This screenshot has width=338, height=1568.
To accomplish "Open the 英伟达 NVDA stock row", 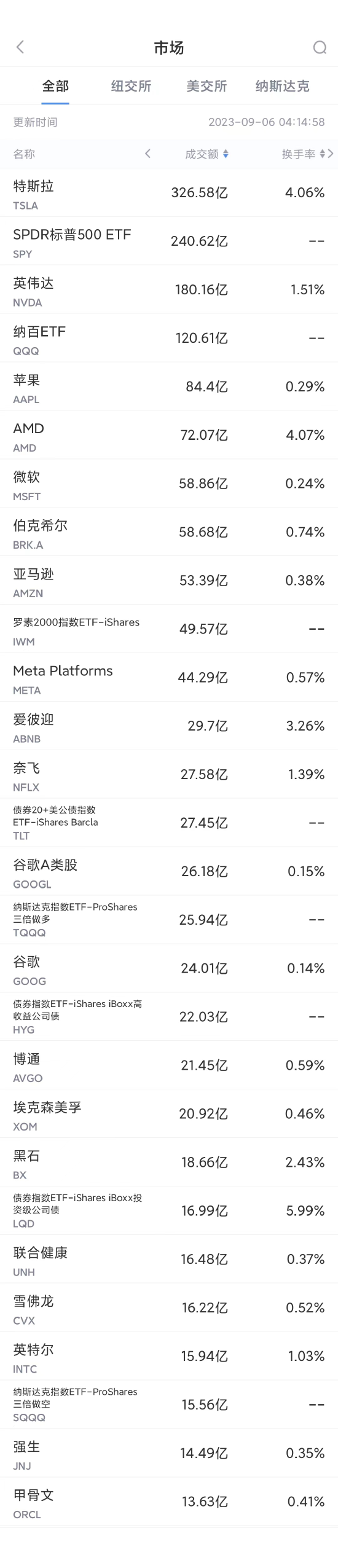I will pos(169,290).
